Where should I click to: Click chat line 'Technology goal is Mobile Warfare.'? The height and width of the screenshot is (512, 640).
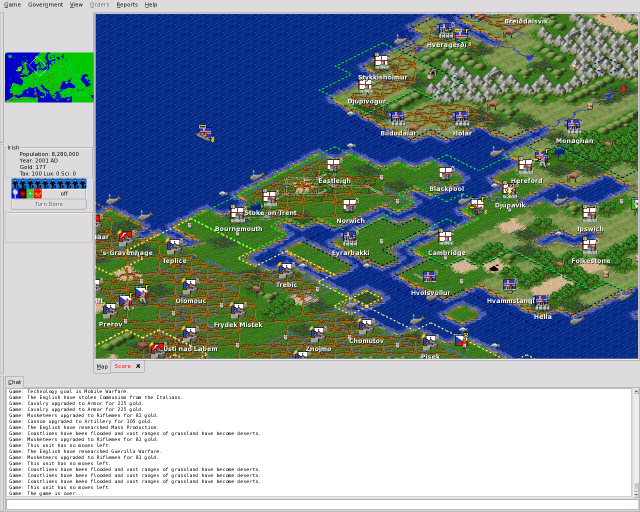tap(68, 391)
